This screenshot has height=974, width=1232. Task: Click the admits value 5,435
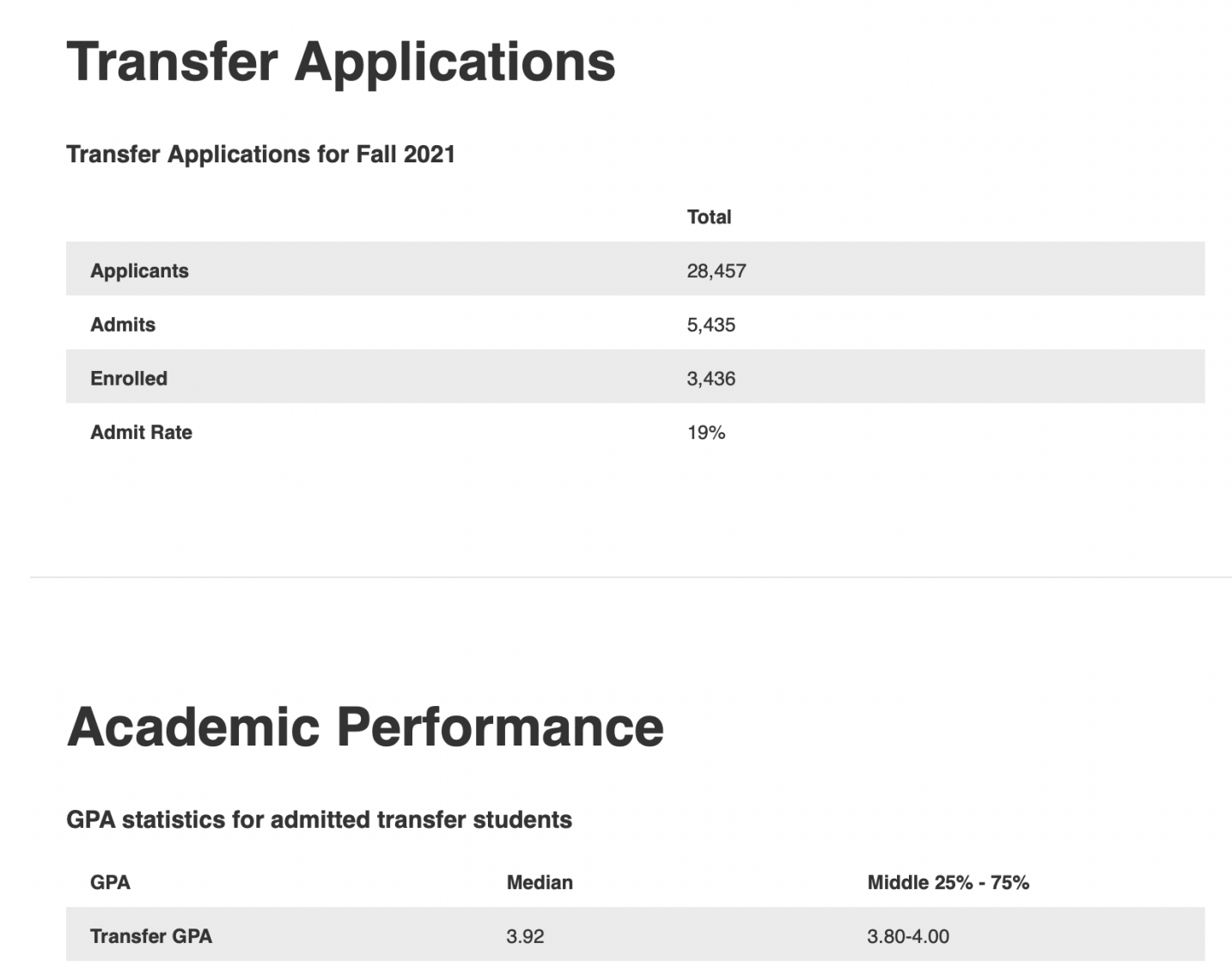(x=711, y=325)
